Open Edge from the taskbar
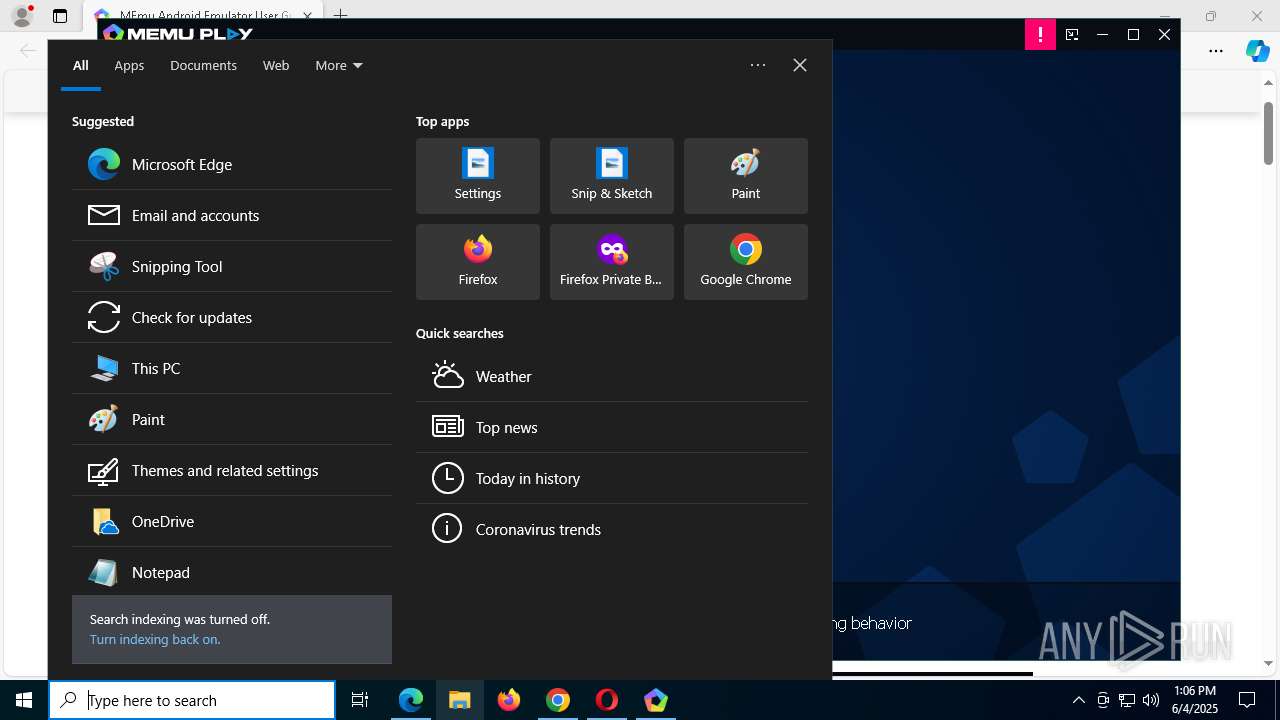This screenshot has height=720, width=1280. 411,700
